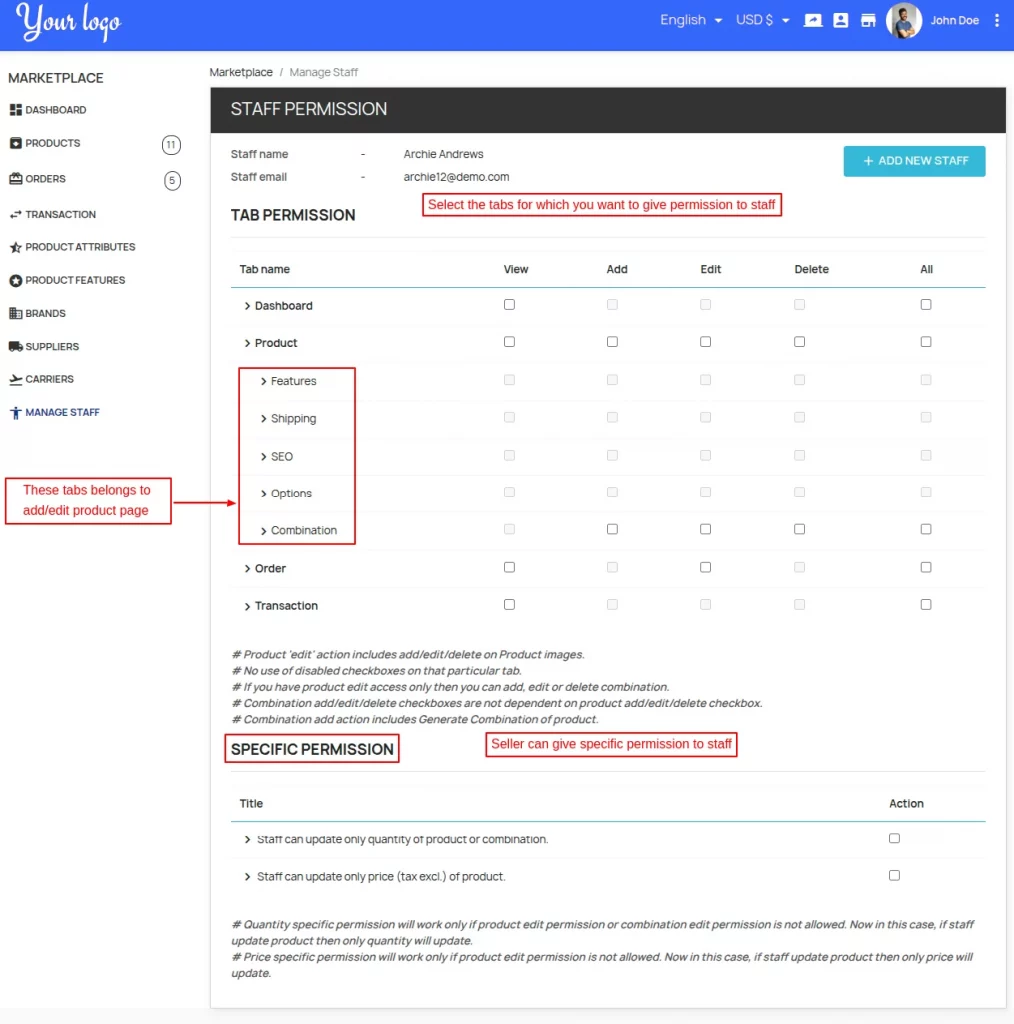The image size is (1014, 1024).
Task: Tick price-only update permission checkbox
Action: 895,875
